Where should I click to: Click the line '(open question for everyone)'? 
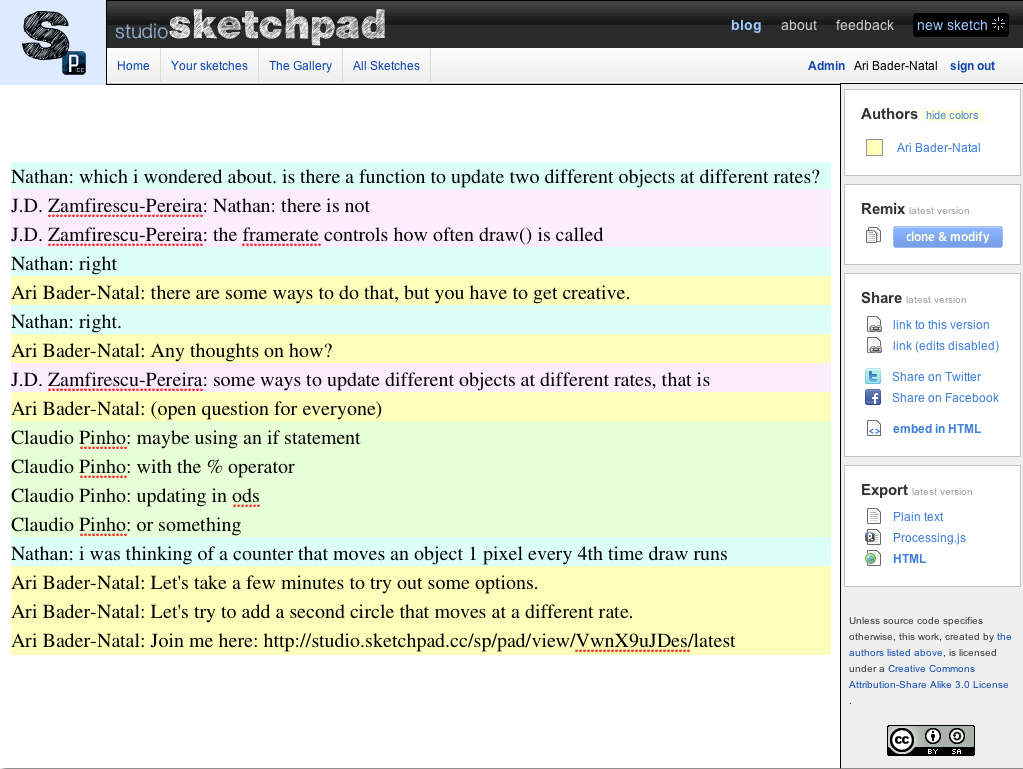coord(421,409)
